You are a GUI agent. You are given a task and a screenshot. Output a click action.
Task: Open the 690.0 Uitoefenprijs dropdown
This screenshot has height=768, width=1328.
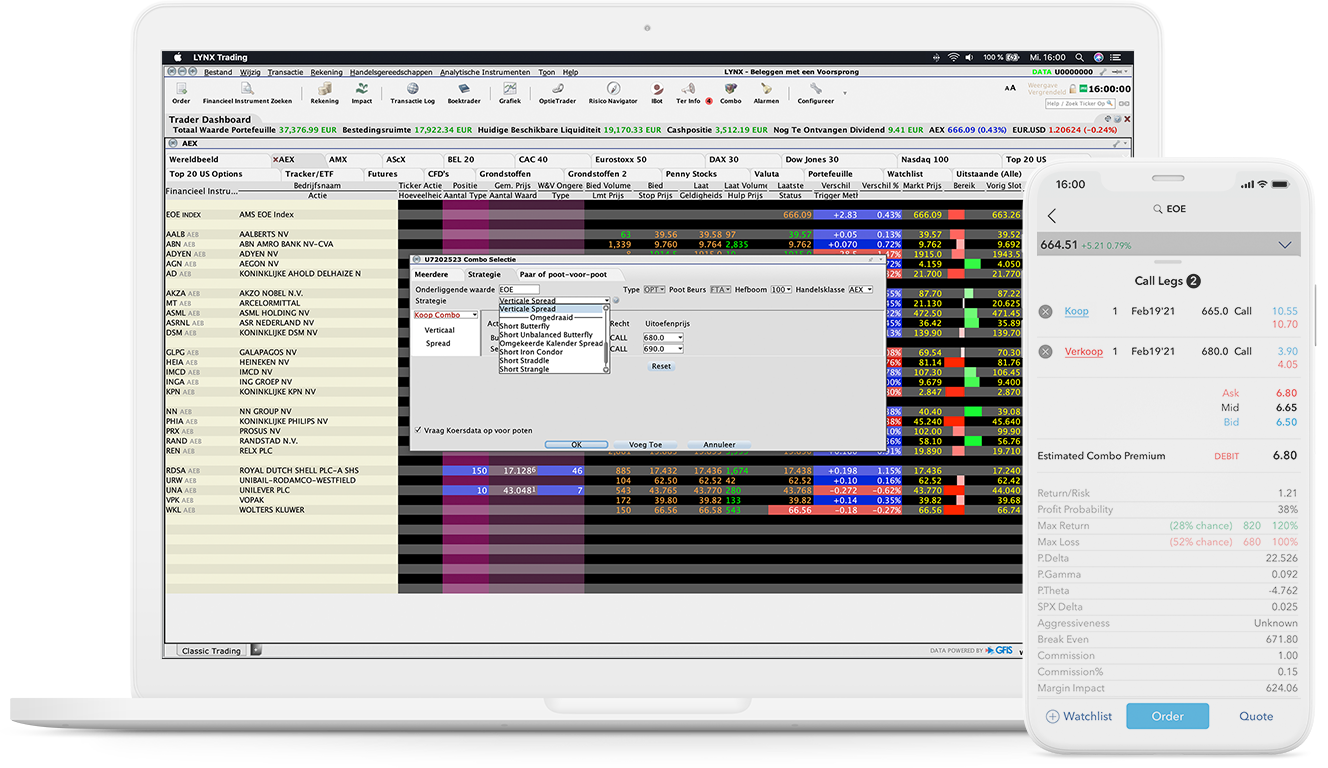pos(663,349)
